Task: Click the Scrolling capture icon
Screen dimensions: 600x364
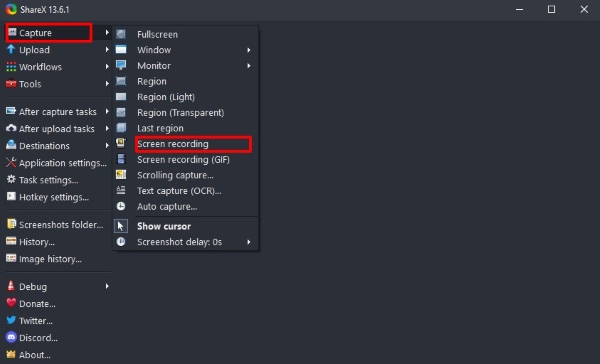Action: [x=121, y=175]
